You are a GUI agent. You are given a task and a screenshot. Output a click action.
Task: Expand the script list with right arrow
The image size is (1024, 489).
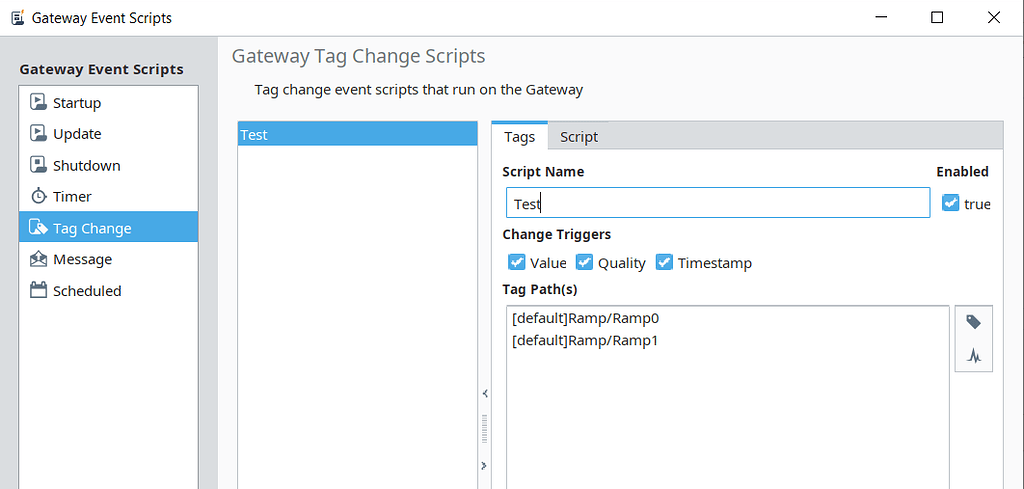click(x=484, y=465)
